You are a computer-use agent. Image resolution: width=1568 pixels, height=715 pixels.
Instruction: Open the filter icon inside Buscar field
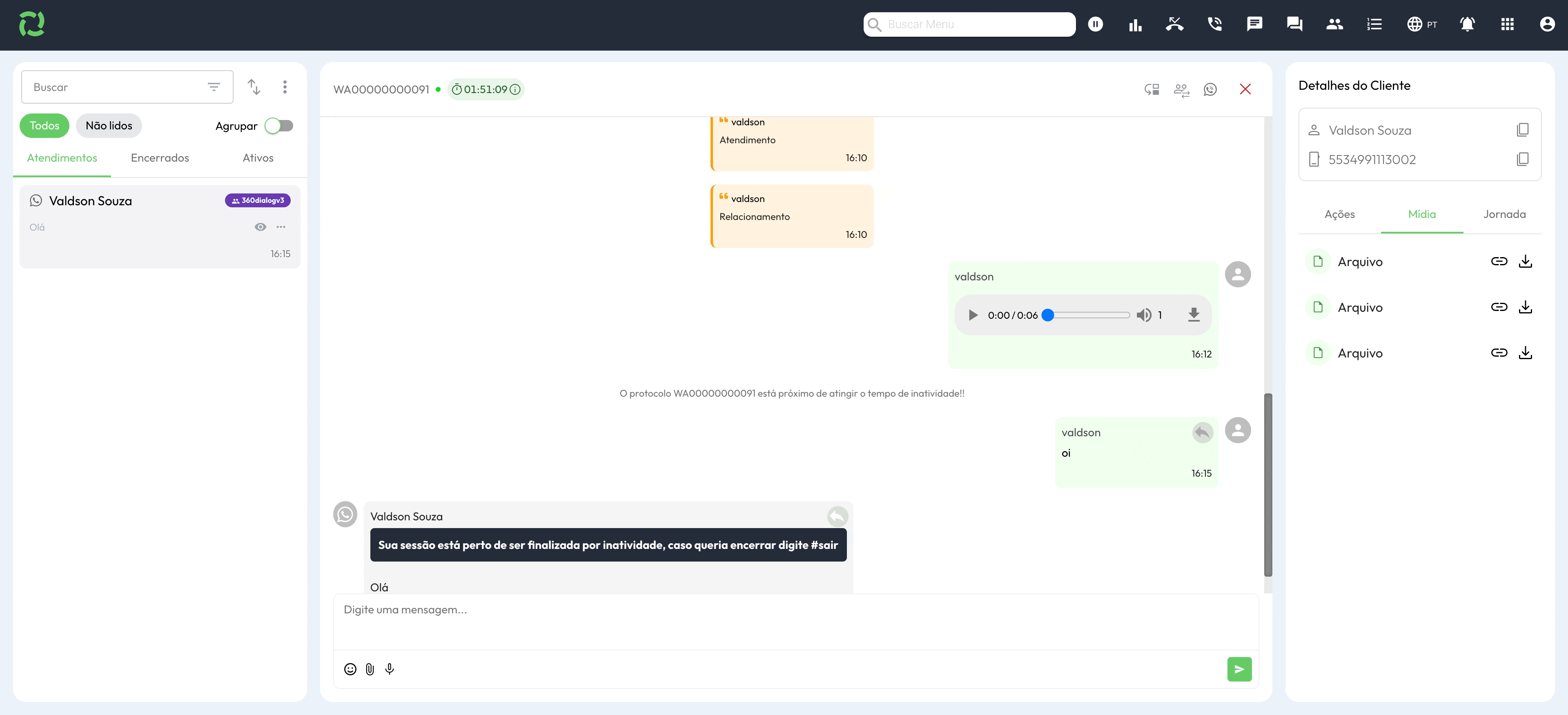214,87
